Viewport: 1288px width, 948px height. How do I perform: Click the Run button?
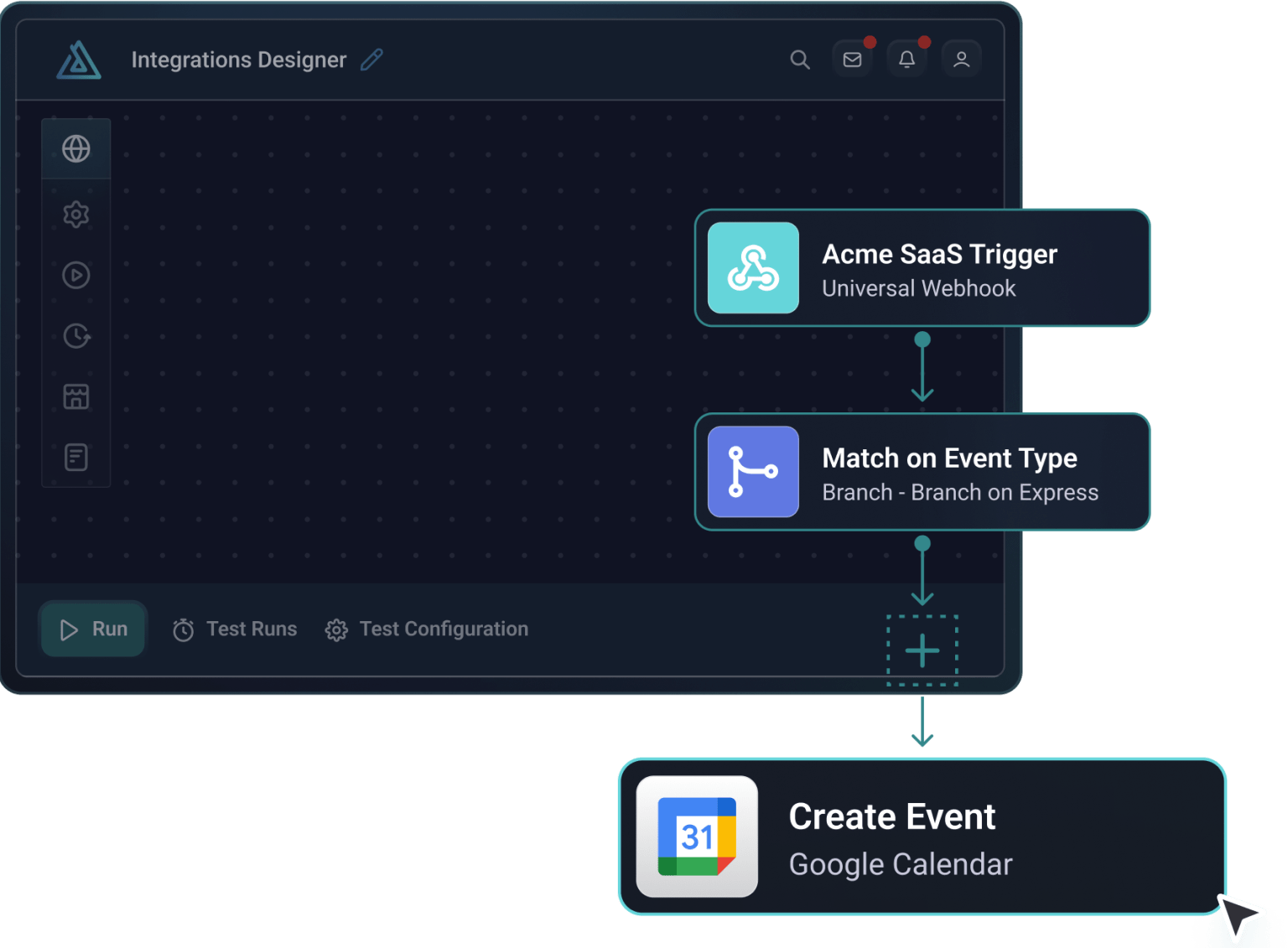pos(93,629)
